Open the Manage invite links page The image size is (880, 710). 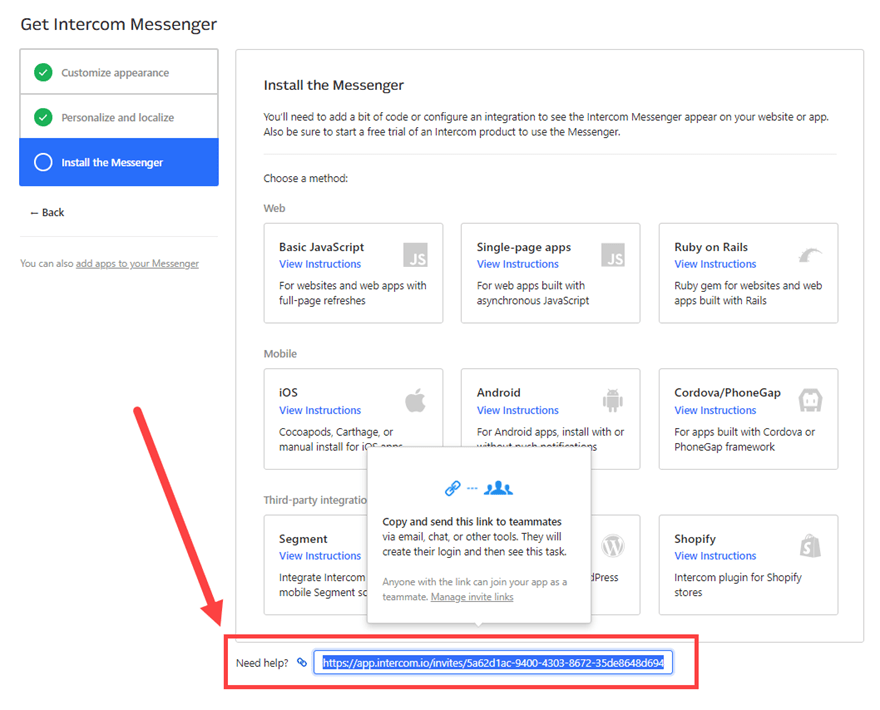point(471,597)
